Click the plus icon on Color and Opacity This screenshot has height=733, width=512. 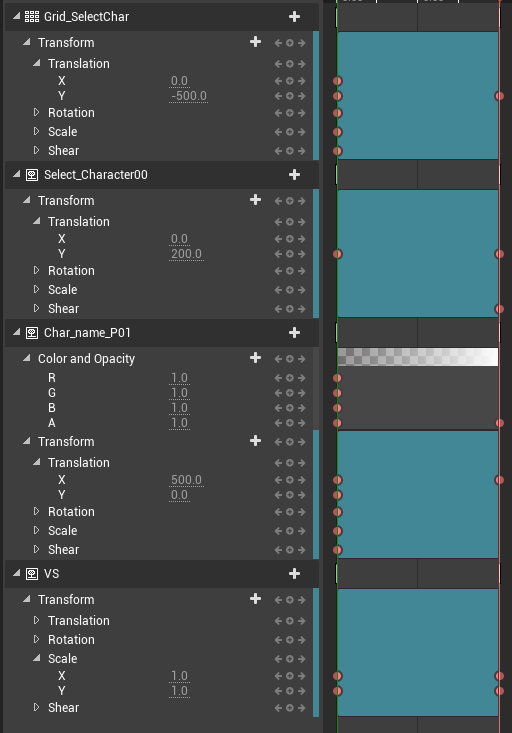255,358
